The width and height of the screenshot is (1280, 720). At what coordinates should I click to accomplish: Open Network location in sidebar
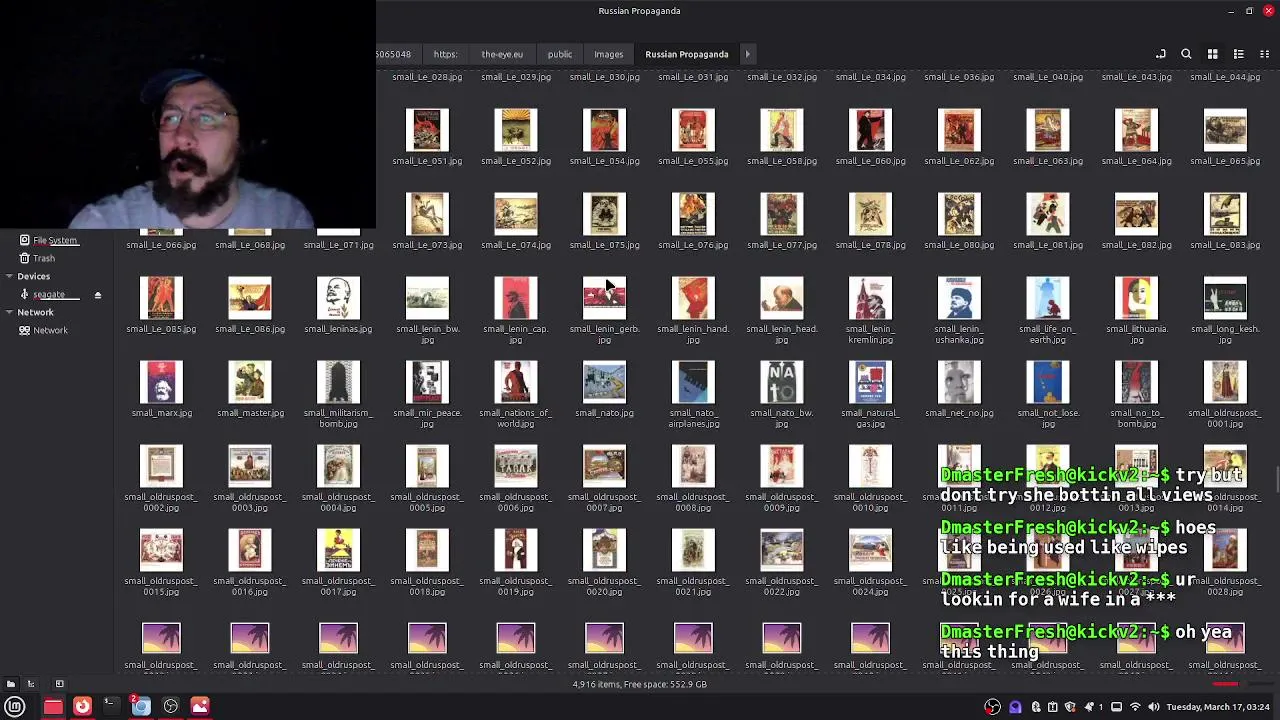50,330
